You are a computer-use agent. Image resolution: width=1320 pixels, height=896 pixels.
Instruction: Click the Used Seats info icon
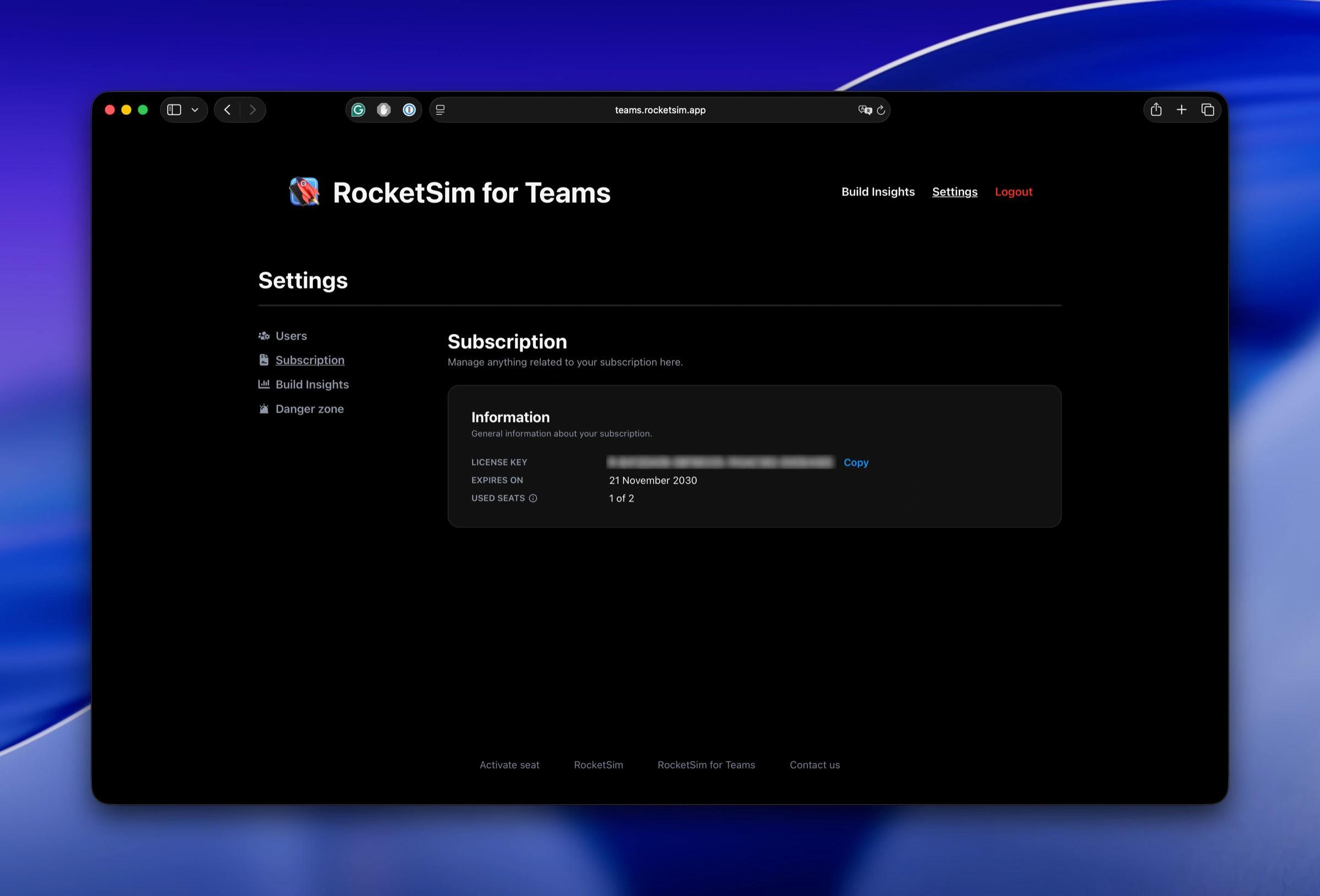coord(533,498)
